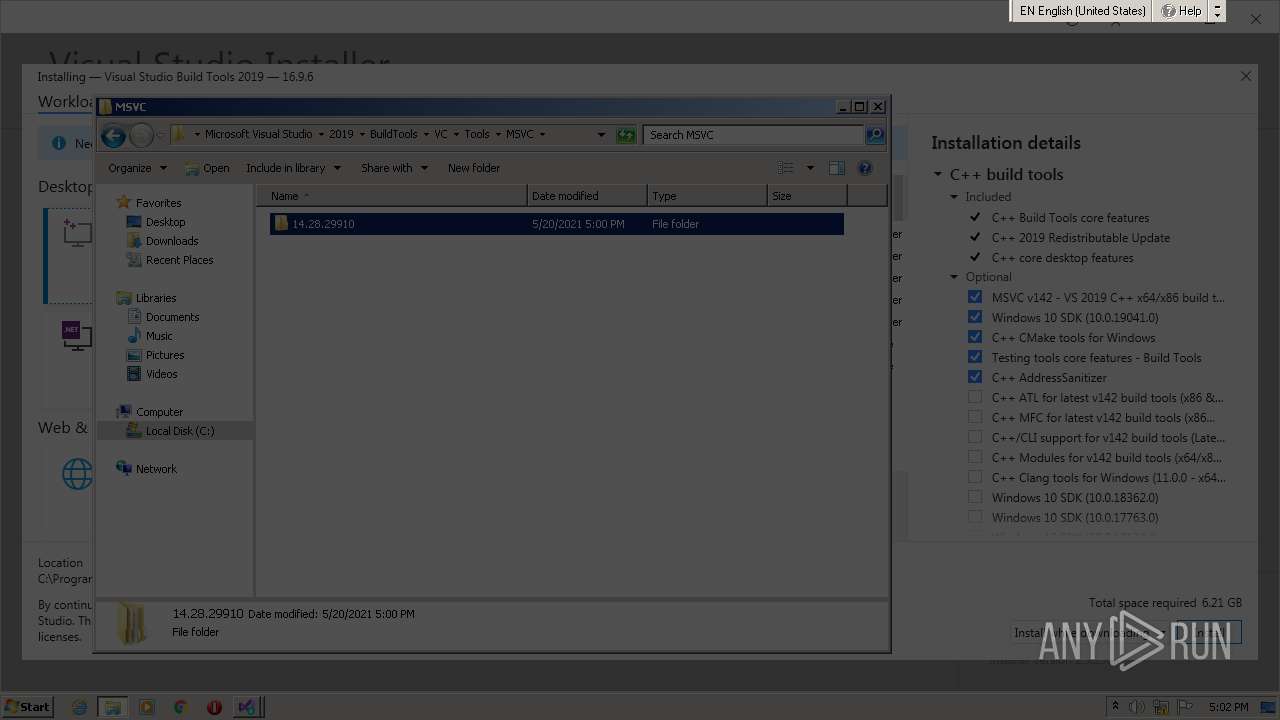Select the Music library
The image size is (1280, 720).
tap(159, 336)
